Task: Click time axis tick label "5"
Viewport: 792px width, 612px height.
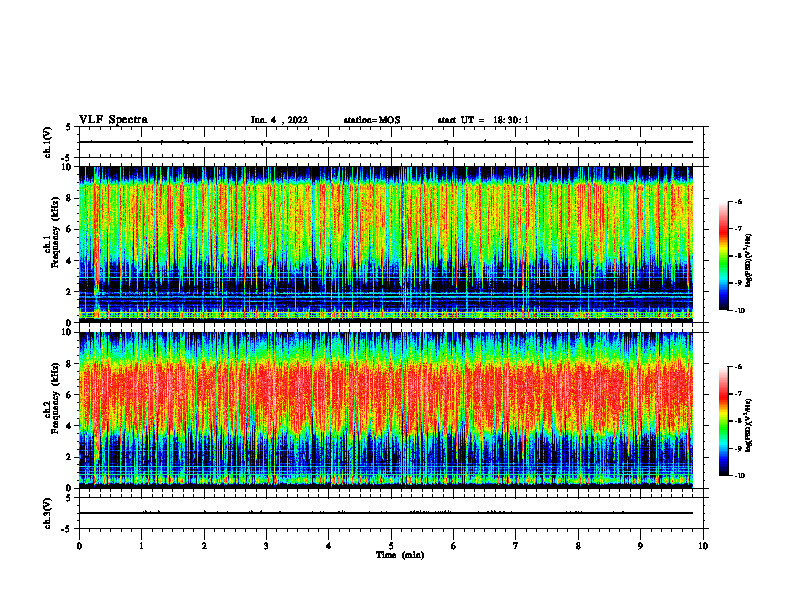Action: click(x=391, y=546)
